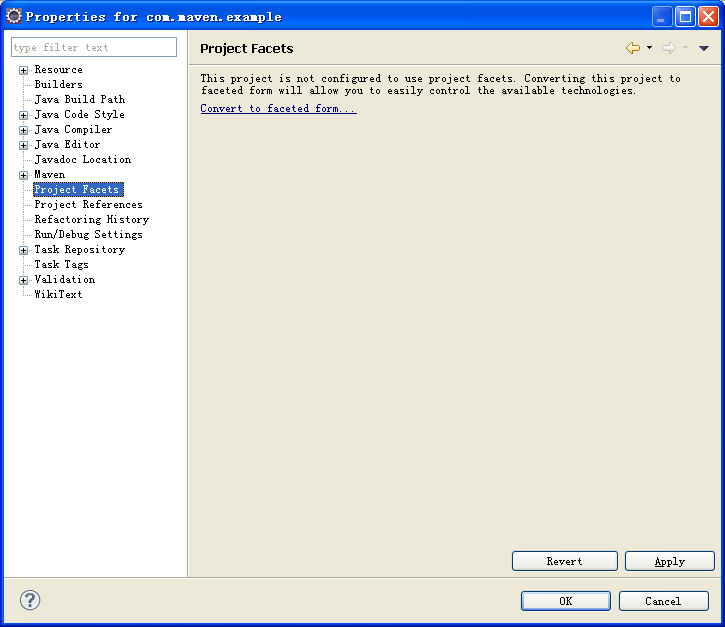725x627 pixels.
Task: Expand the Task Repository node
Action: (x=24, y=250)
